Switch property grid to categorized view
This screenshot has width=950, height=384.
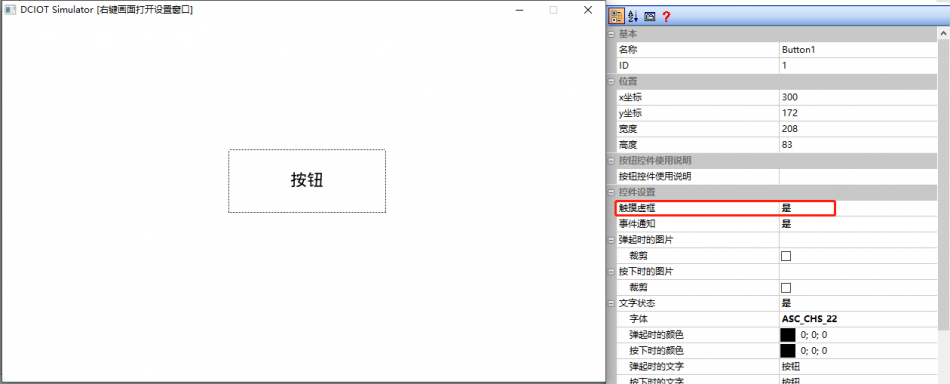[616, 16]
